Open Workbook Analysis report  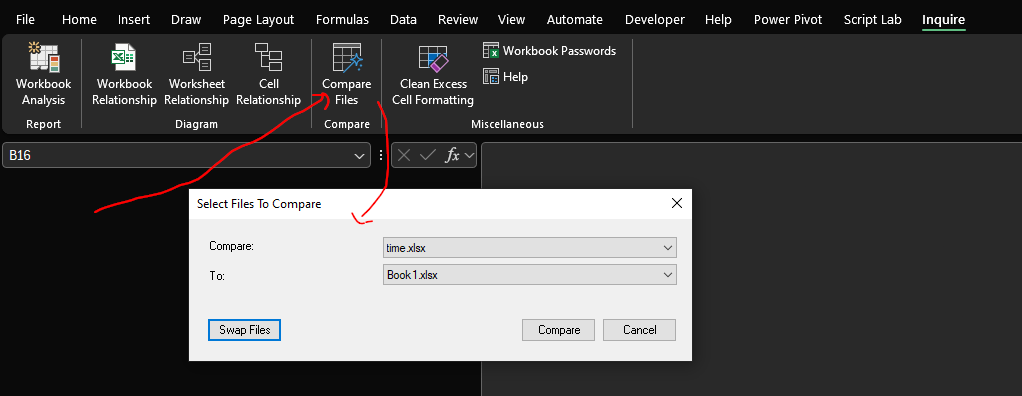click(43, 74)
